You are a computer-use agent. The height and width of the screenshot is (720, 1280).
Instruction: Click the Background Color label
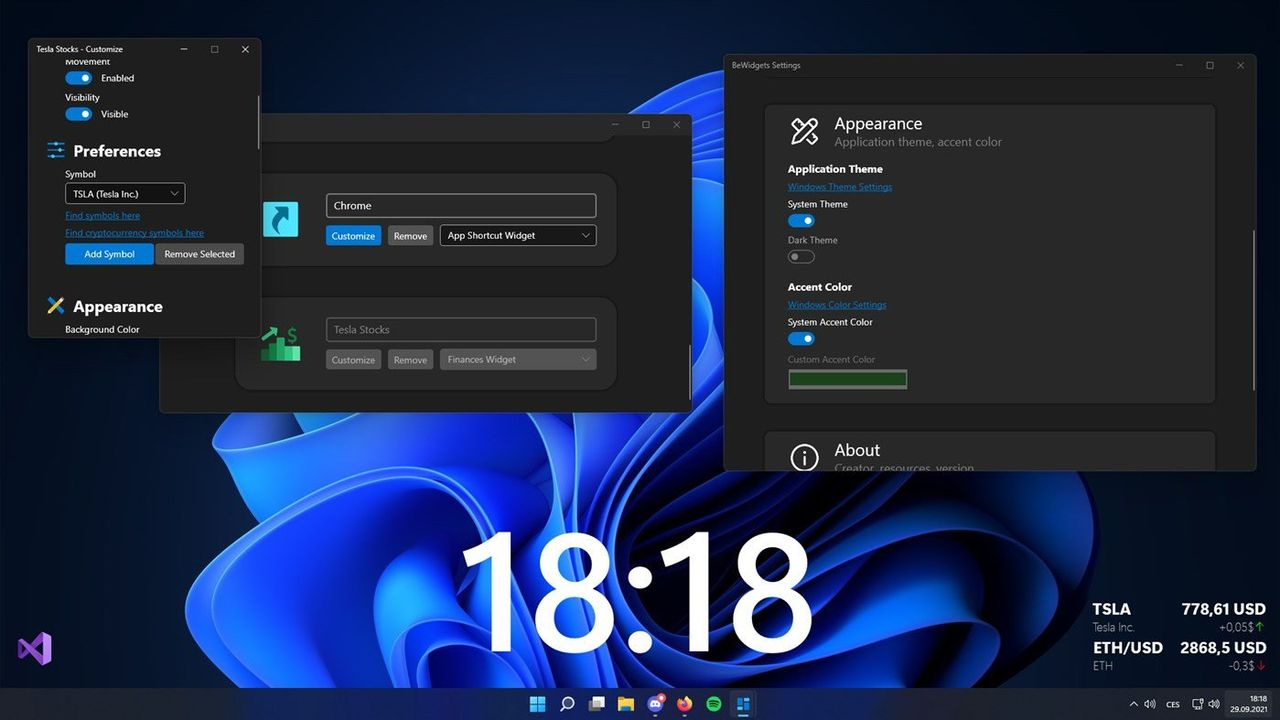coord(102,329)
